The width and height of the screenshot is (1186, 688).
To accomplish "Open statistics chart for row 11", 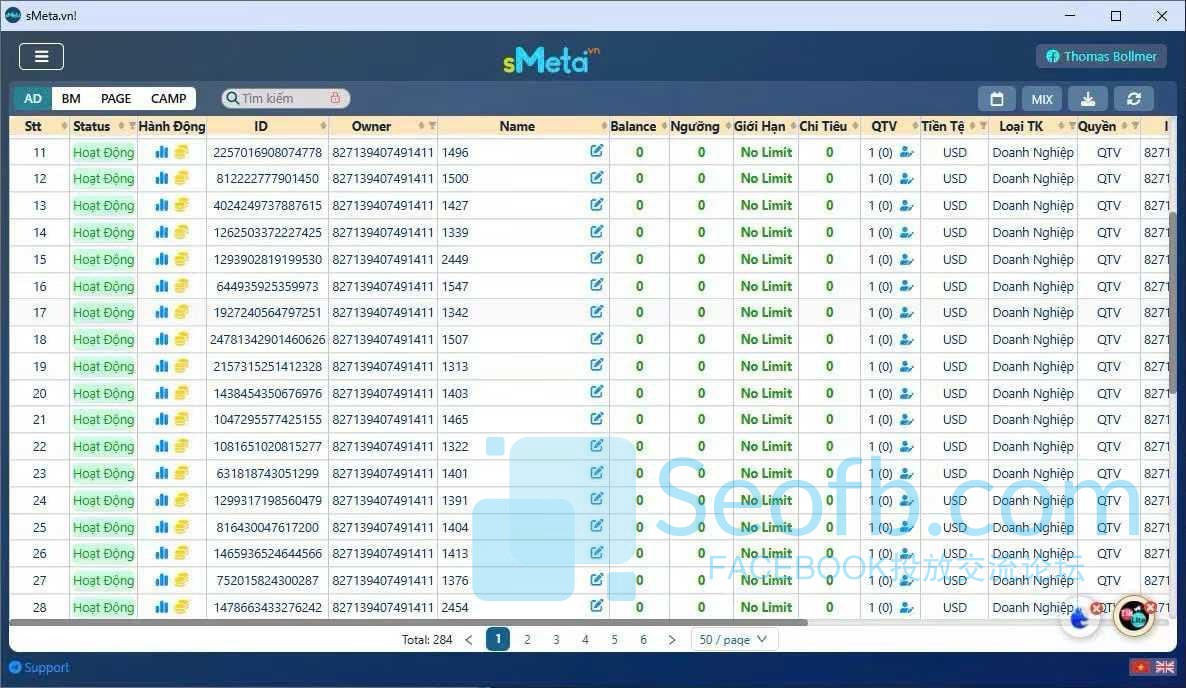I will pyautogui.click(x=162, y=152).
